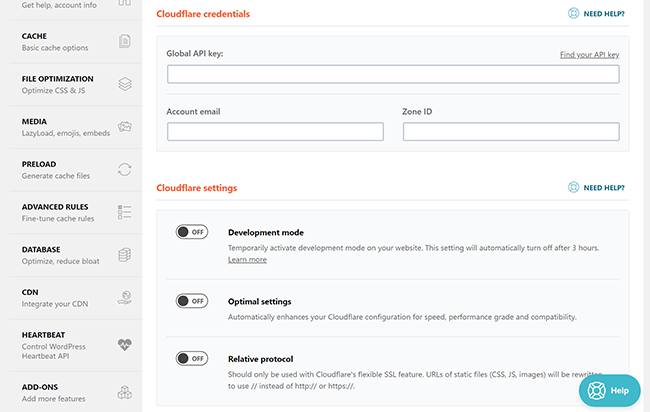This screenshot has height=412, width=650.
Task: Click the lifebuoy icon in floating Help button
Action: tap(597, 390)
